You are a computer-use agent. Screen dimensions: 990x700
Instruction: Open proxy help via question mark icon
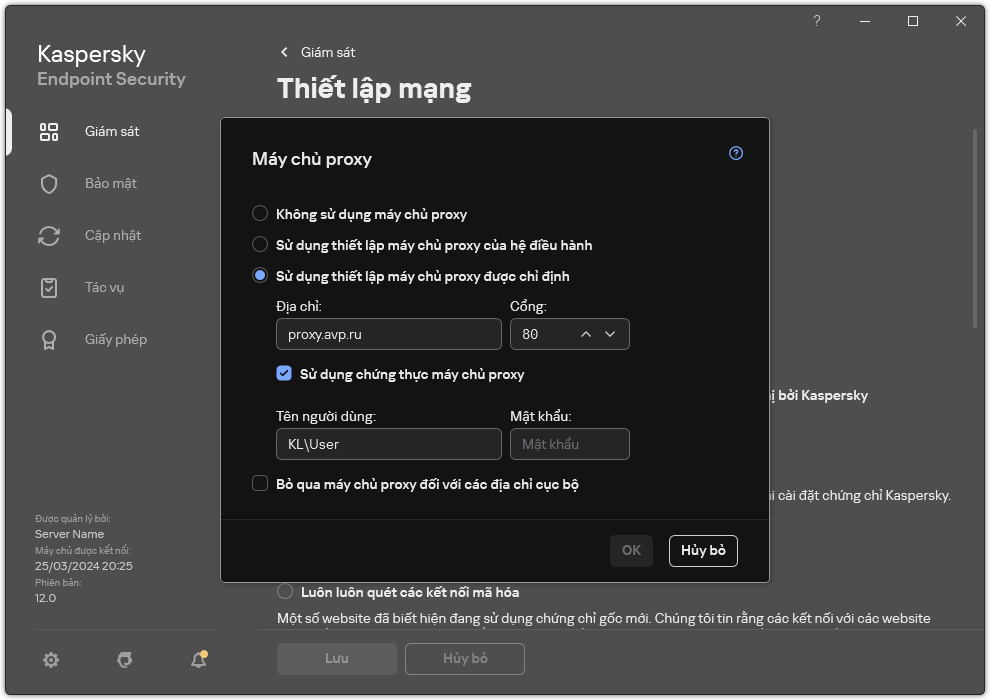(x=735, y=153)
